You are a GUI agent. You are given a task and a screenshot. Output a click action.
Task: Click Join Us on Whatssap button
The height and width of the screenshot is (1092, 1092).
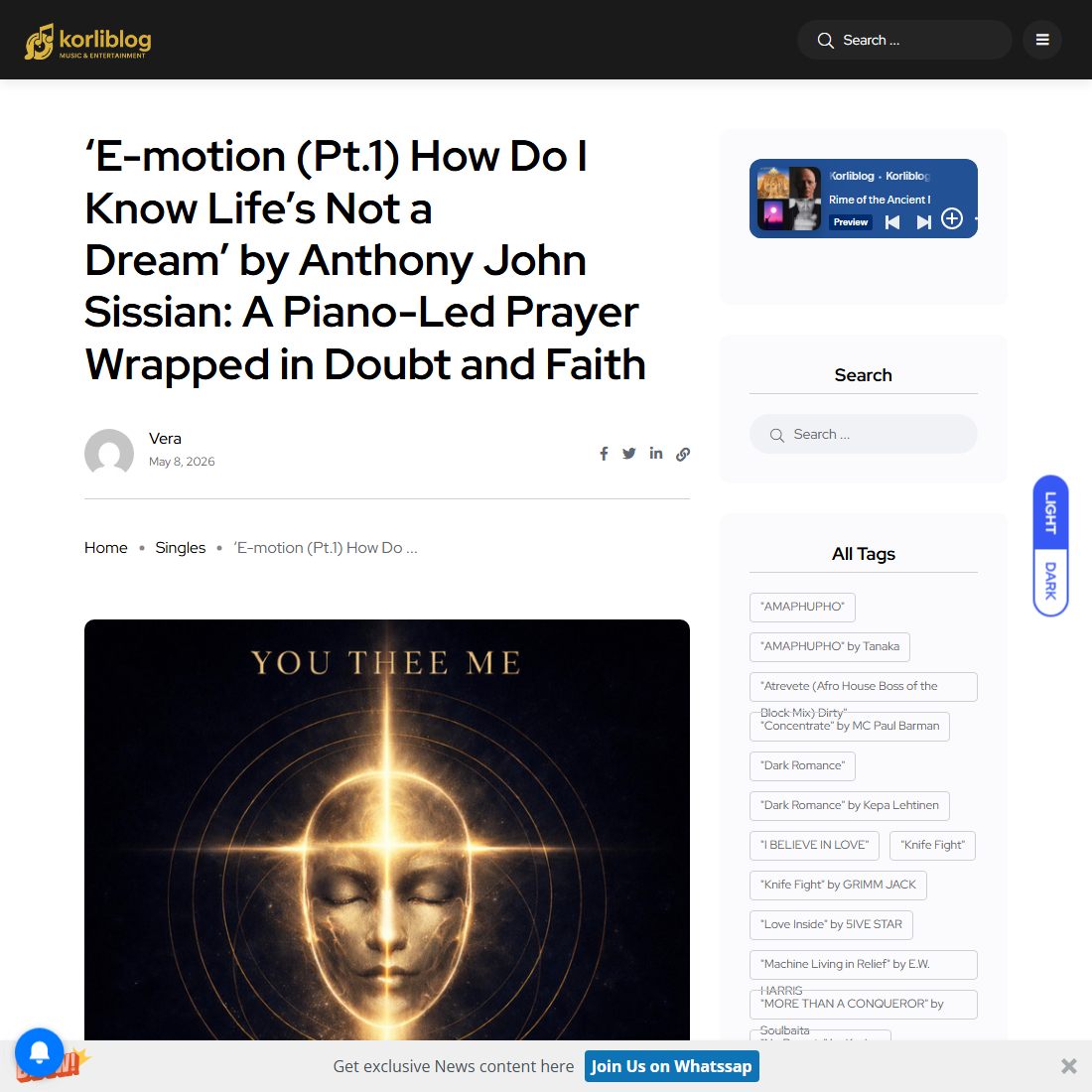(671, 1066)
